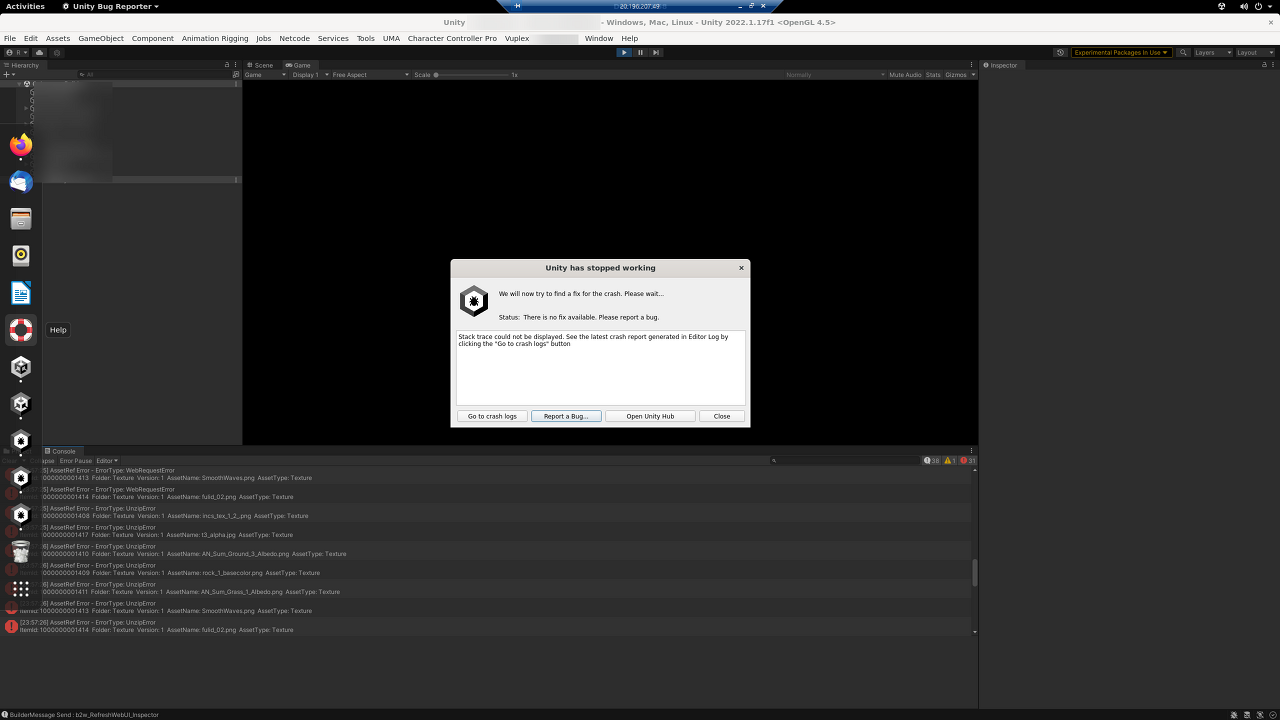Click Go to crash logs button
The height and width of the screenshot is (720, 1280).
tap(492, 416)
